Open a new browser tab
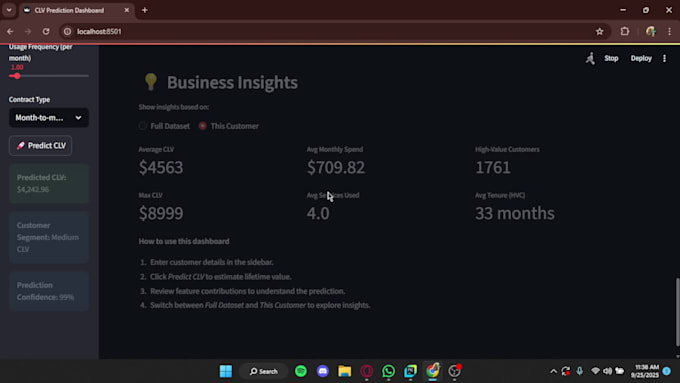 [144, 10]
